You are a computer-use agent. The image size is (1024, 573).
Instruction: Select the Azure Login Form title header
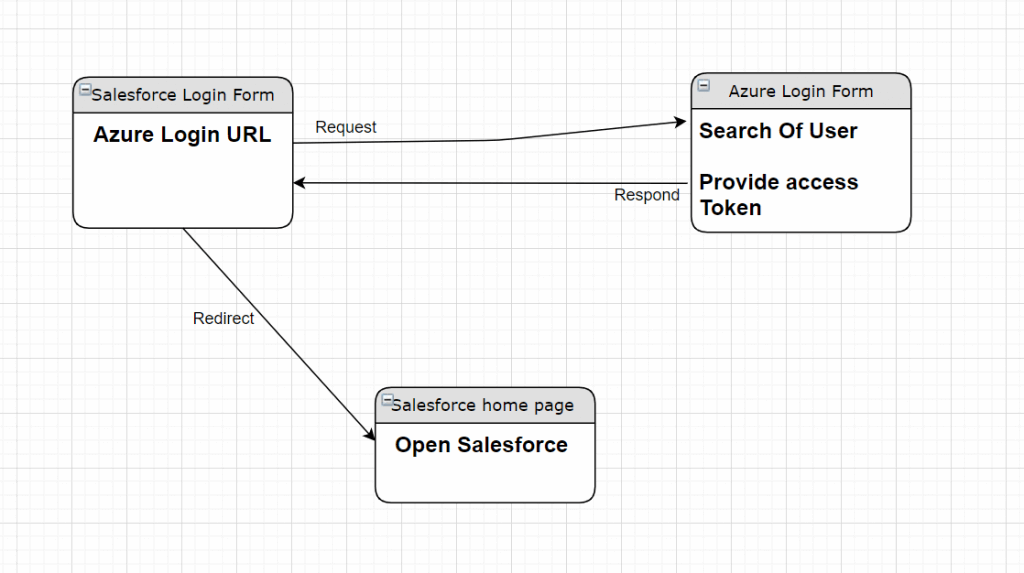coord(800,91)
